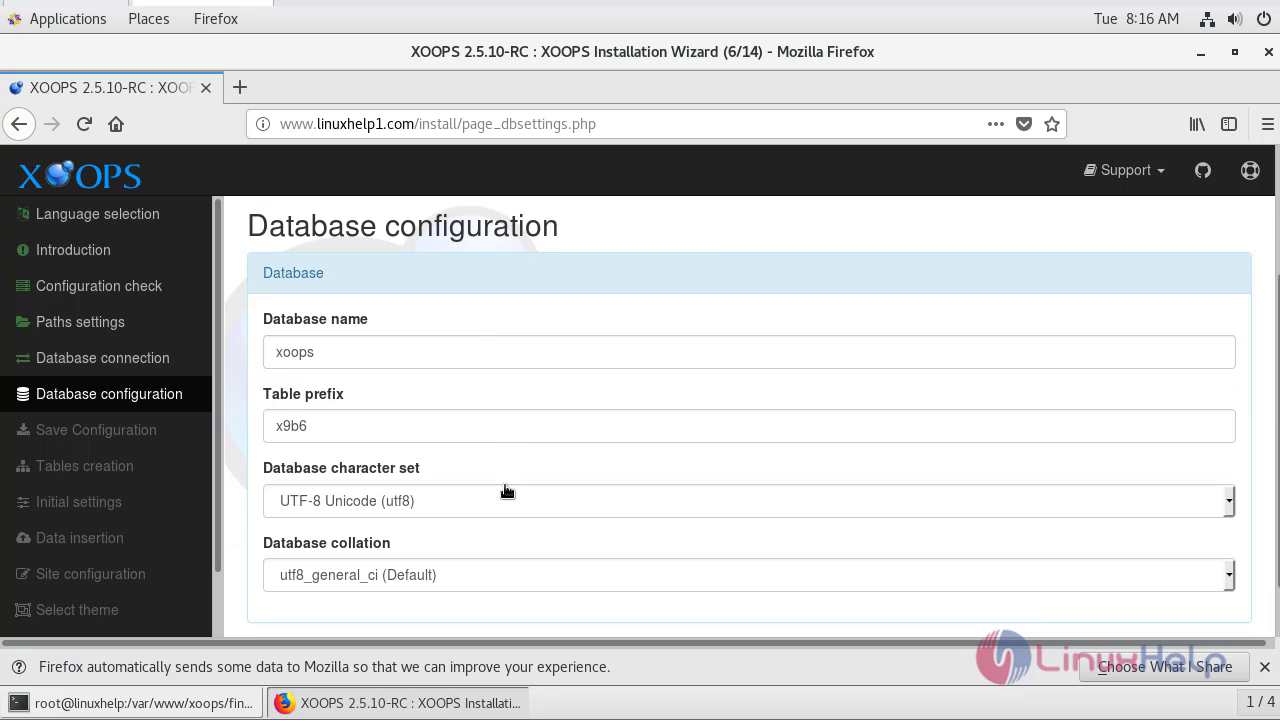The image size is (1280, 720).
Task: Open the Firefox hamburger menu
Action: pos(1267,124)
